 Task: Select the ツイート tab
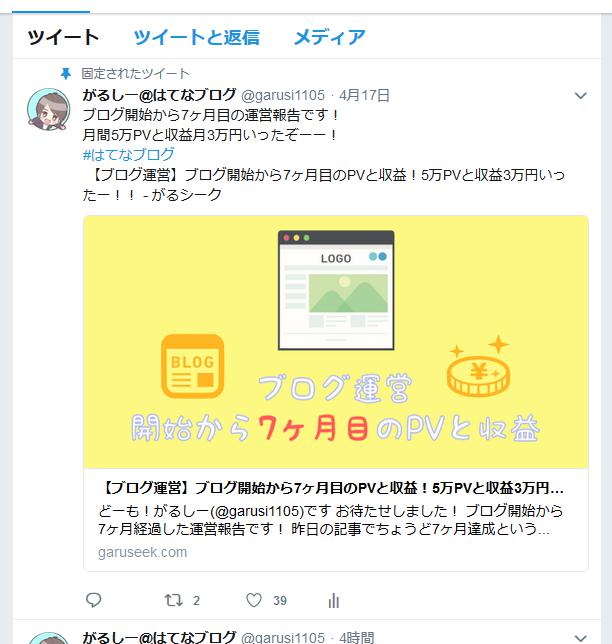[63, 37]
